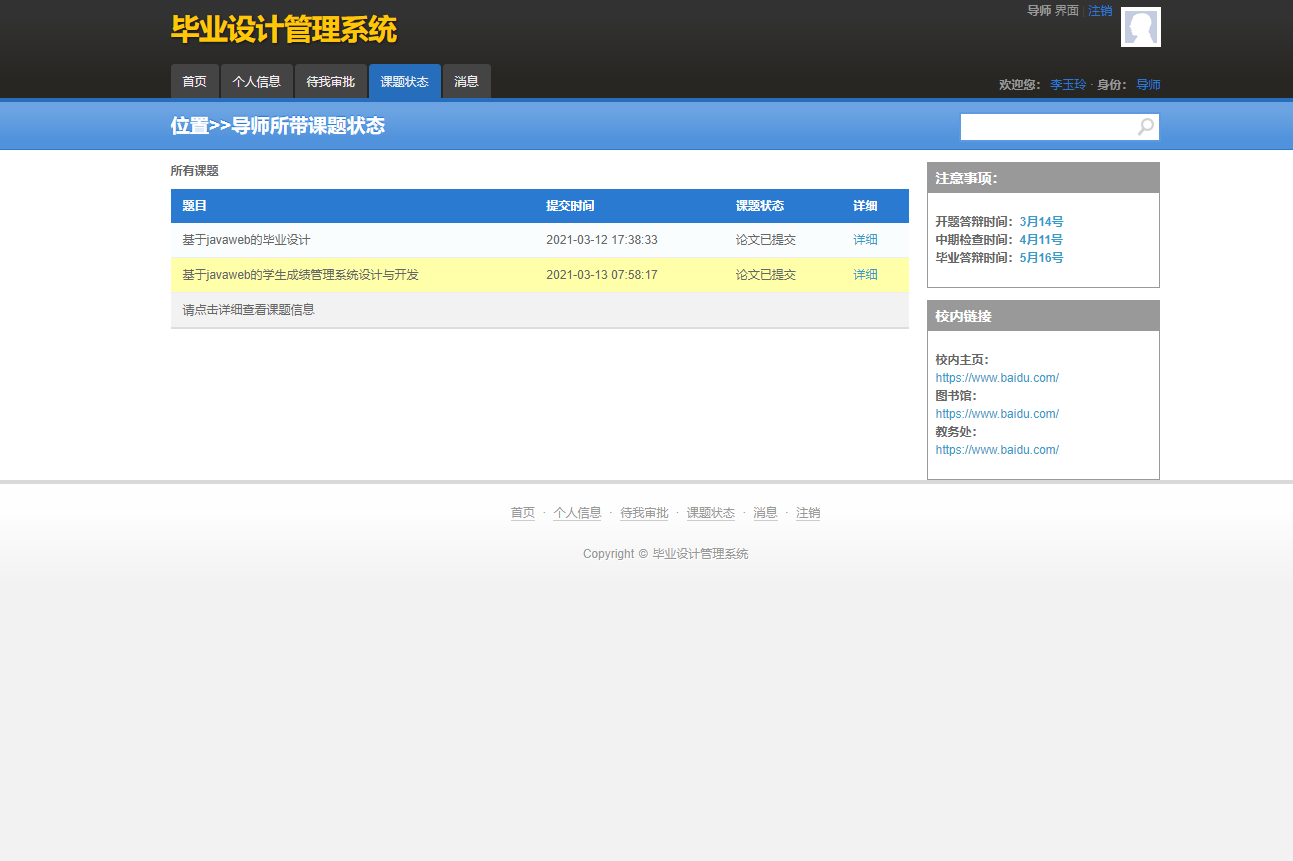
Task: Switch to the 首页 navigation tab
Action: (194, 81)
